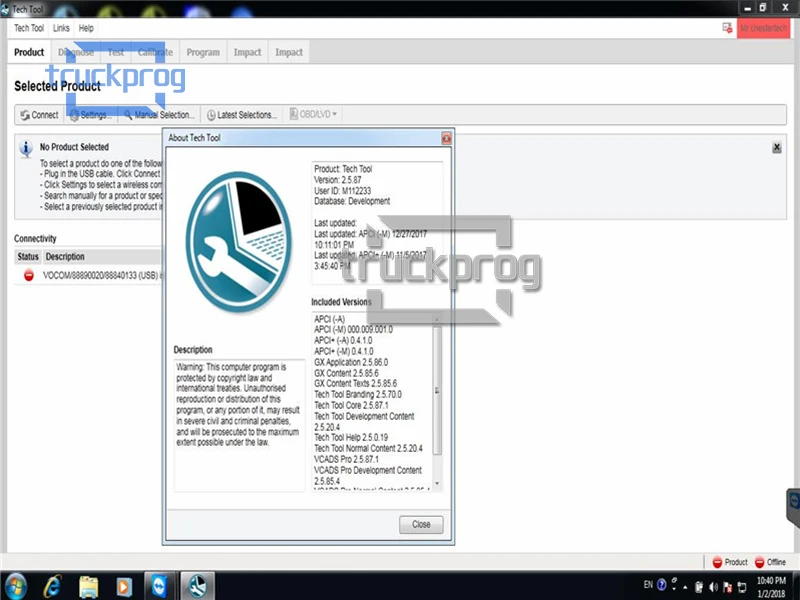This screenshot has height=600, width=800.
Task: Show hidden tray icons arrow
Action: point(685,587)
